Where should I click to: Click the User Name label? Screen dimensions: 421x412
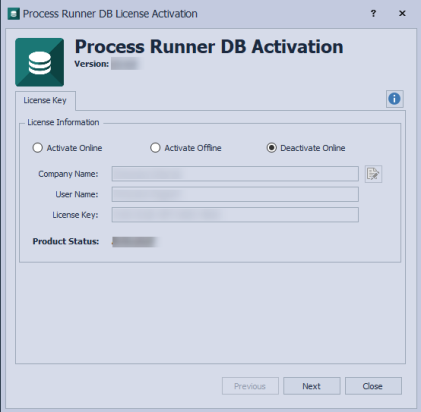pos(77,194)
